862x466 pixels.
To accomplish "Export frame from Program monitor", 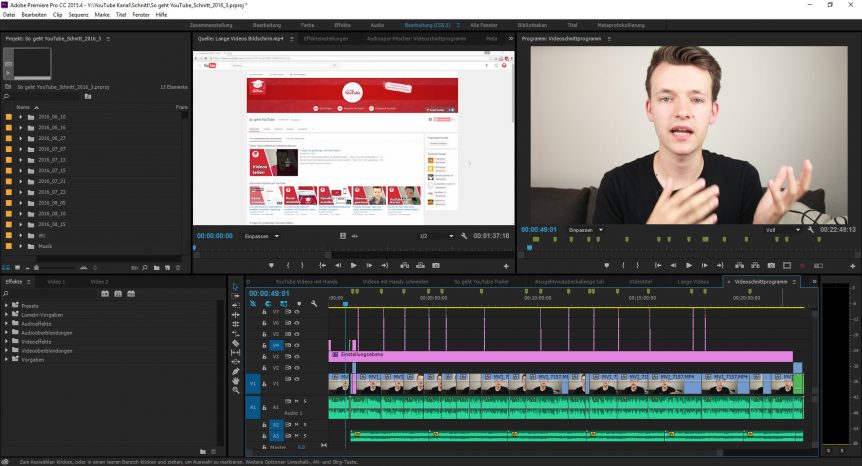I will (771, 265).
